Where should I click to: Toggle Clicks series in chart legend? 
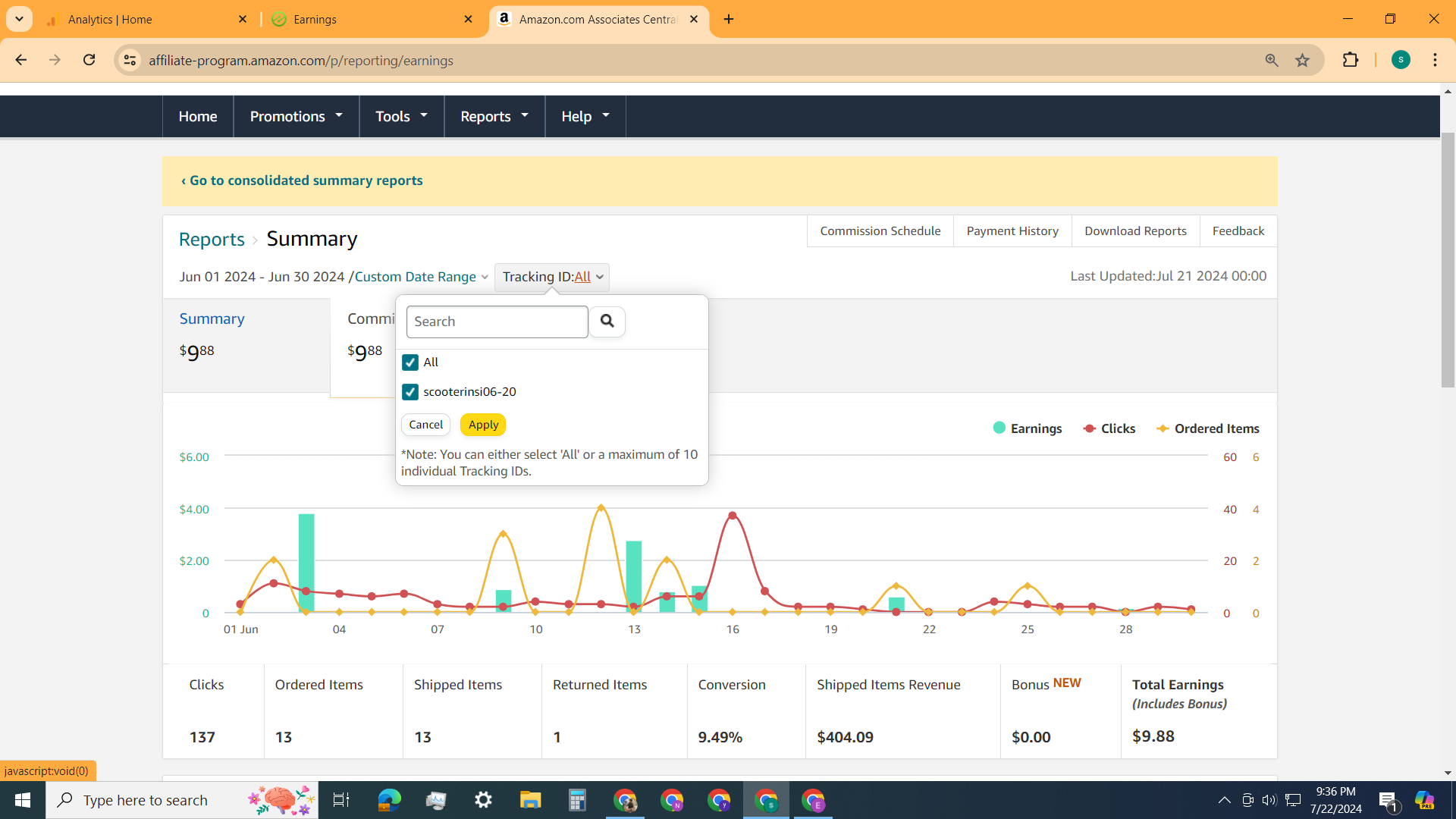tap(1109, 428)
